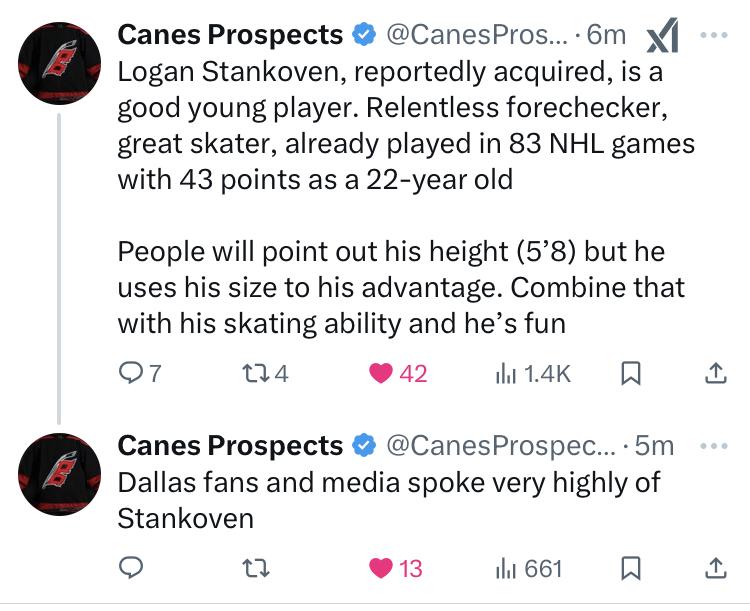Reply to the Logan Stankoven tweet

point(131,374)
